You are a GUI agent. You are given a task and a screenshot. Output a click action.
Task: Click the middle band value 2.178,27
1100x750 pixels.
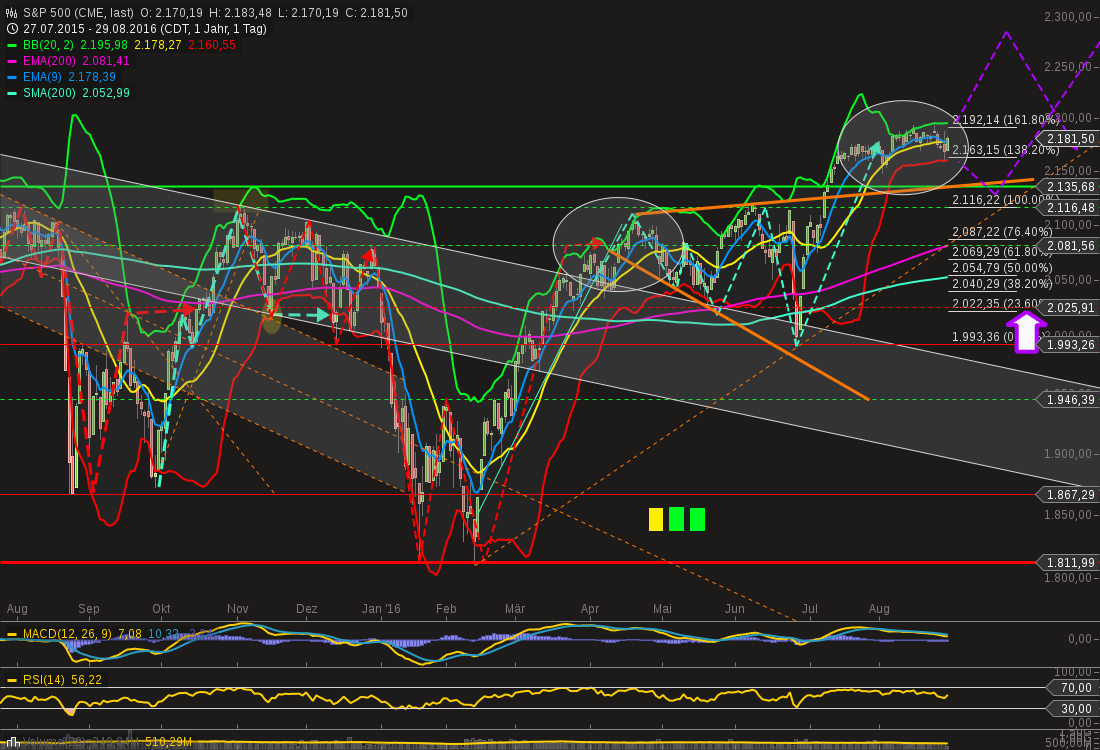pyautogui.click(x=158, y=45)
